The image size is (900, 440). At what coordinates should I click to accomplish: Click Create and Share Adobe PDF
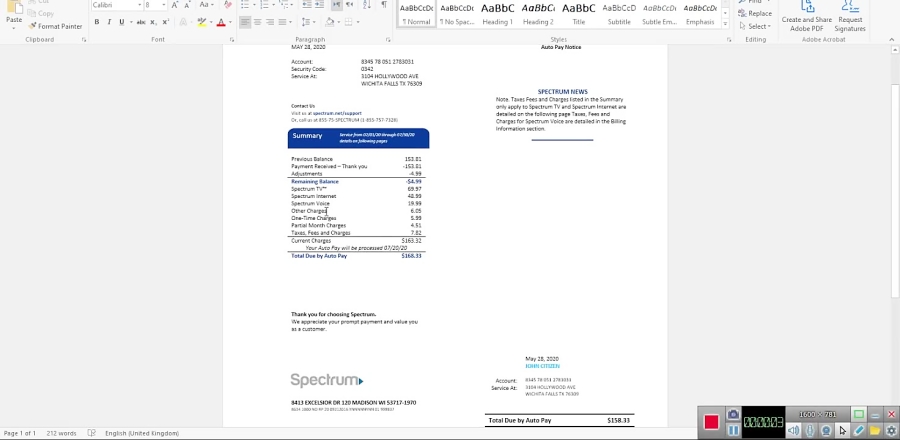coord(806,16)
